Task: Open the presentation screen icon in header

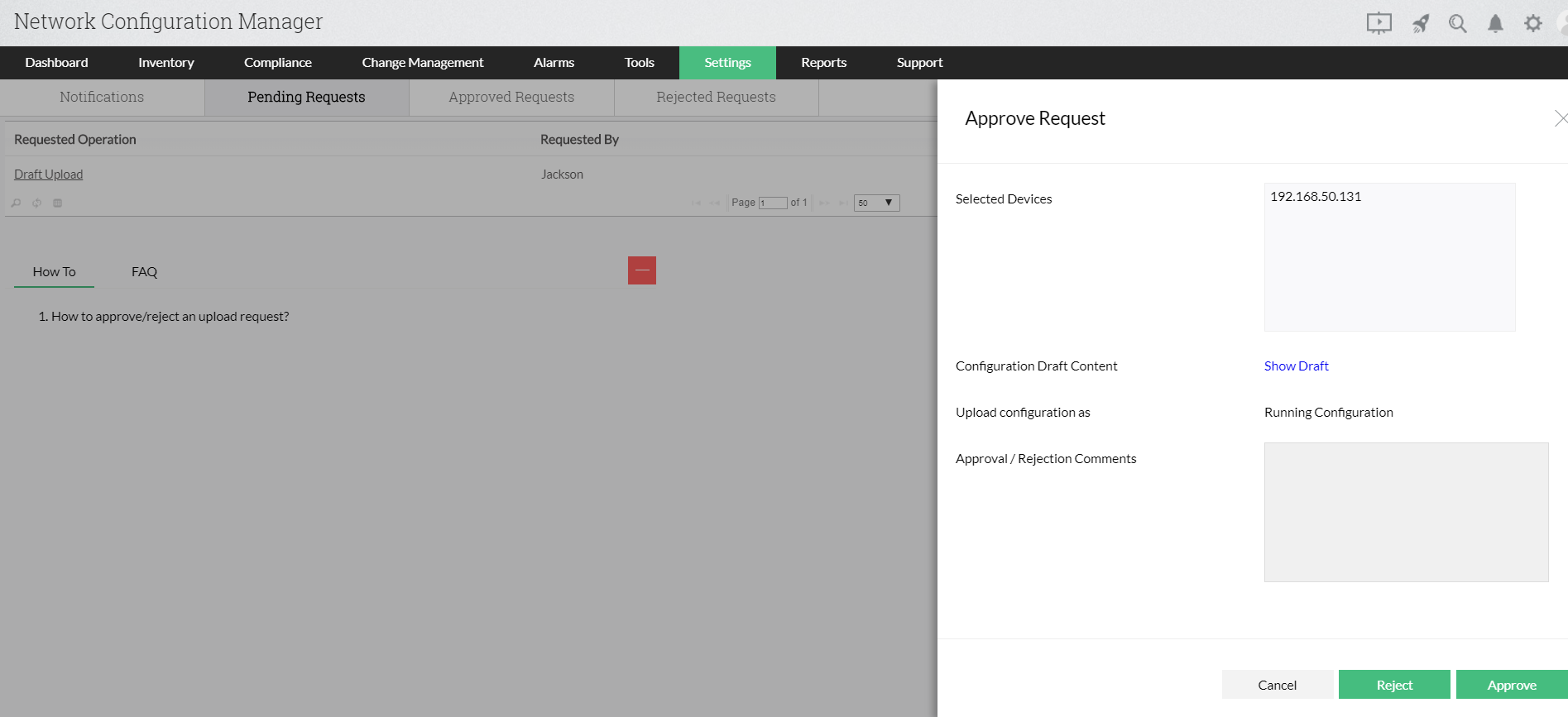Action: [x=1379, y=23]
